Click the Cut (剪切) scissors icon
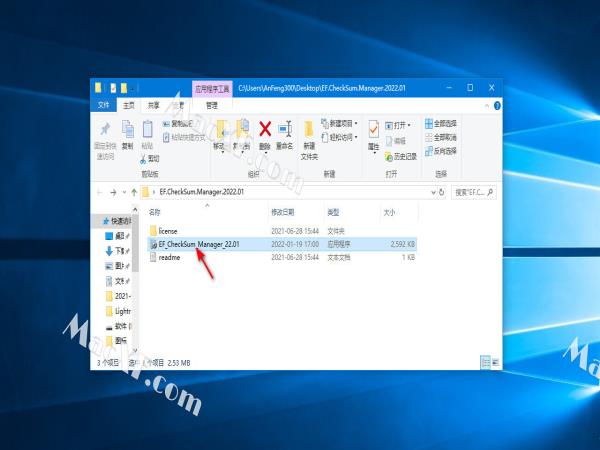Viewport: 600px width, 450px height. (151, 158)
